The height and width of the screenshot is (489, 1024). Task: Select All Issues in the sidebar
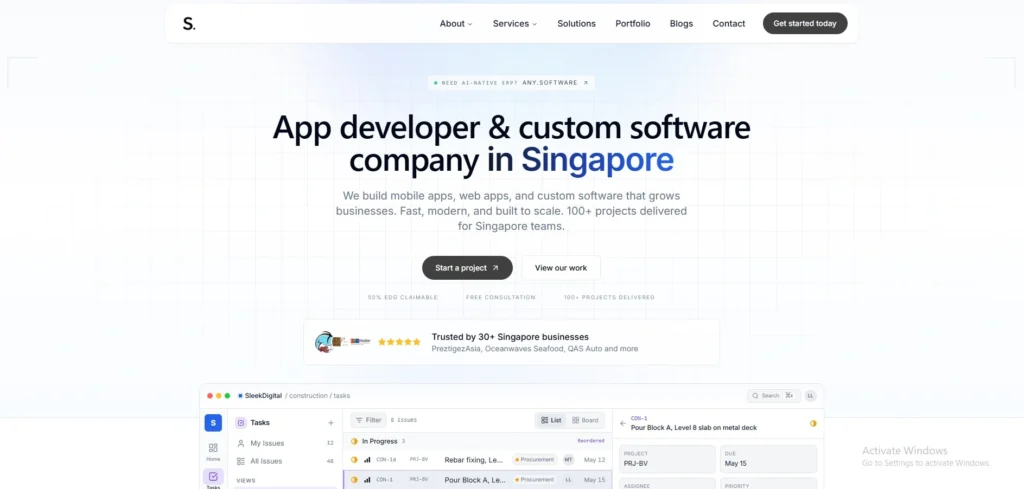click(286, 461)
